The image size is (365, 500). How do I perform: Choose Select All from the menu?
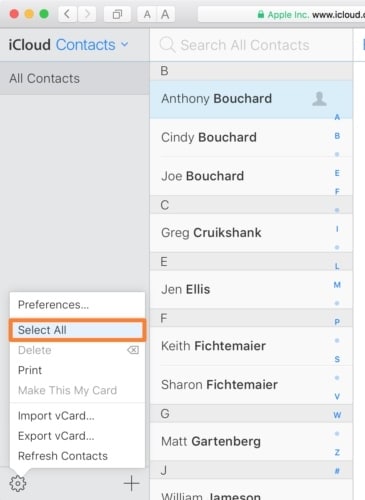click(77, 330)
